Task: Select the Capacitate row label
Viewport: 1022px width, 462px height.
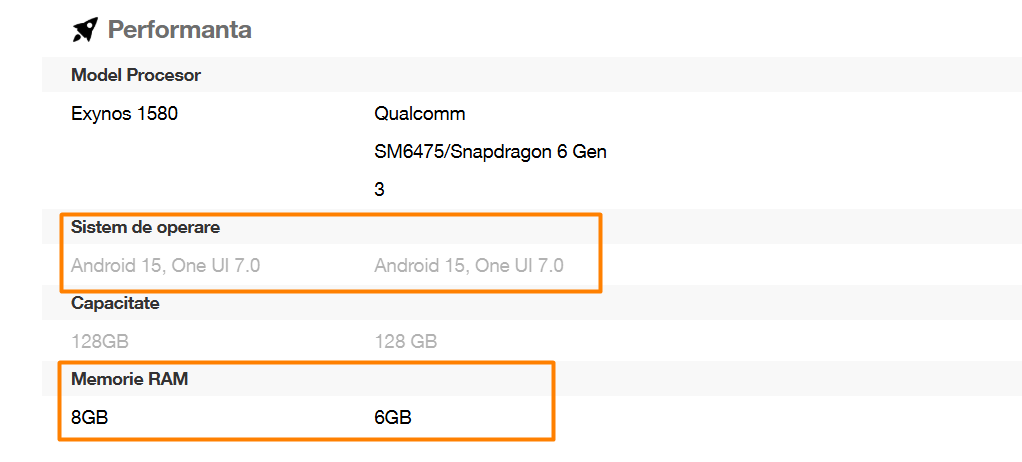Action: 115,304
